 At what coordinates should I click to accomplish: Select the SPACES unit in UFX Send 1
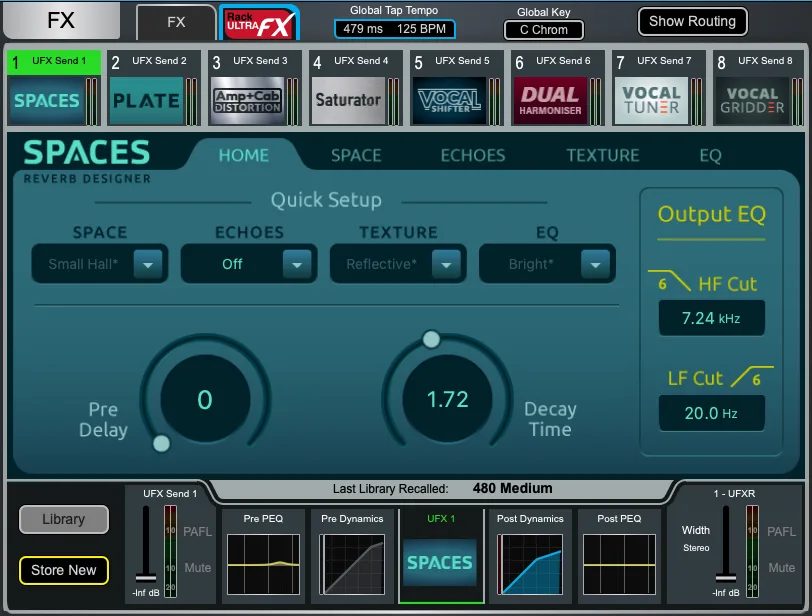click(47, 100)
